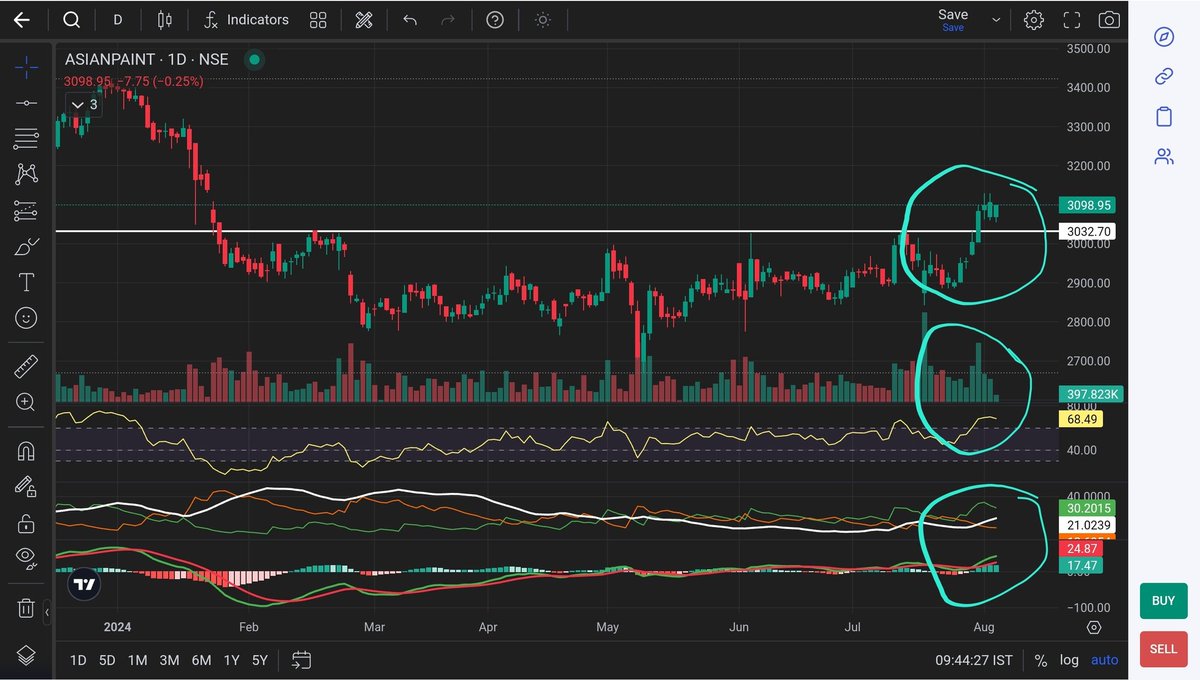Screen dimensions: 1200x680
Task: Open chart settings gear
Action: coord(1034,20)
